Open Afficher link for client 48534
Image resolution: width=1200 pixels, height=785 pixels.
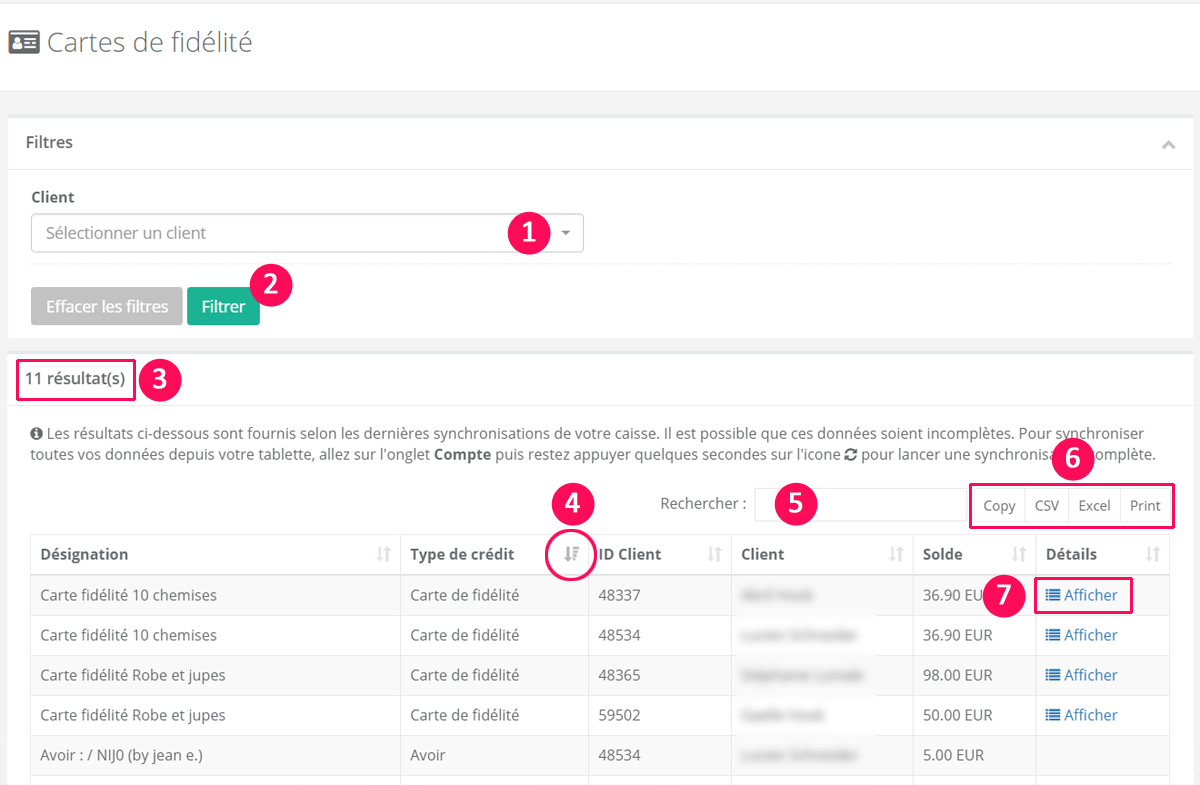point(1081,635)
